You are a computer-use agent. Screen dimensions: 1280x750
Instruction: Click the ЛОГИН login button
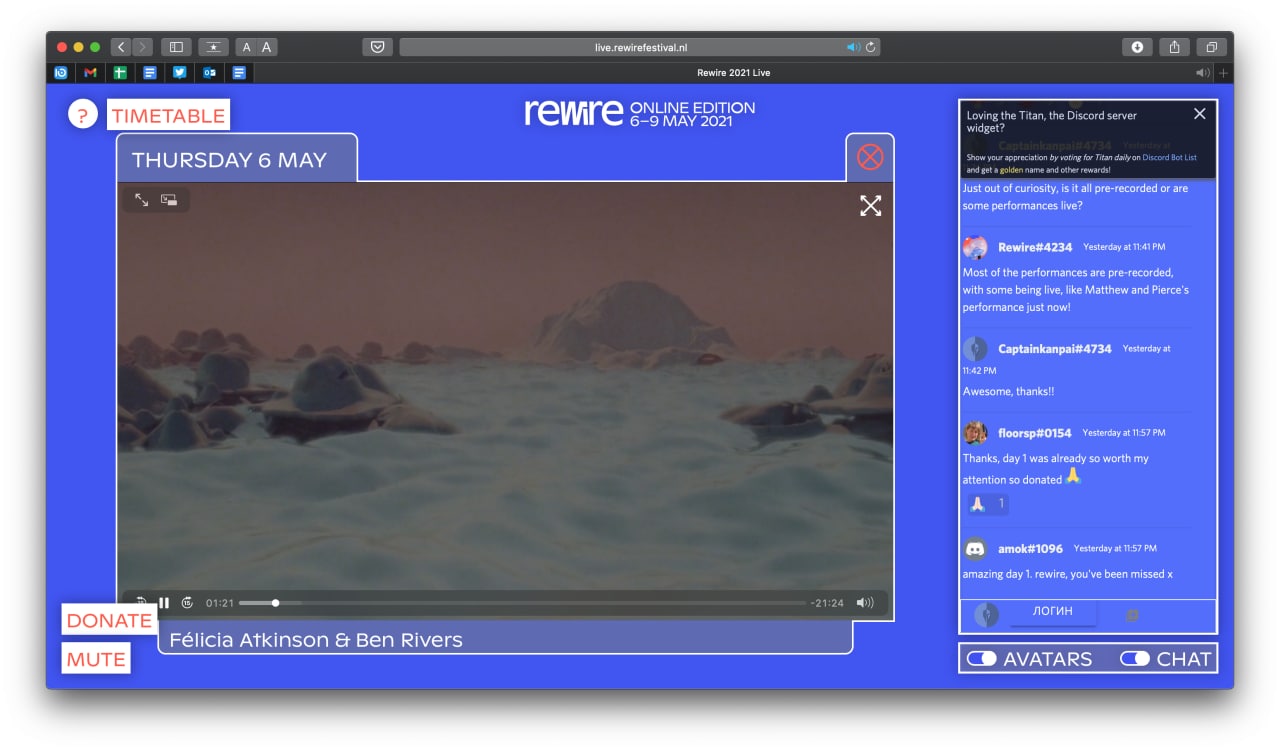(x=1053, y=612)
